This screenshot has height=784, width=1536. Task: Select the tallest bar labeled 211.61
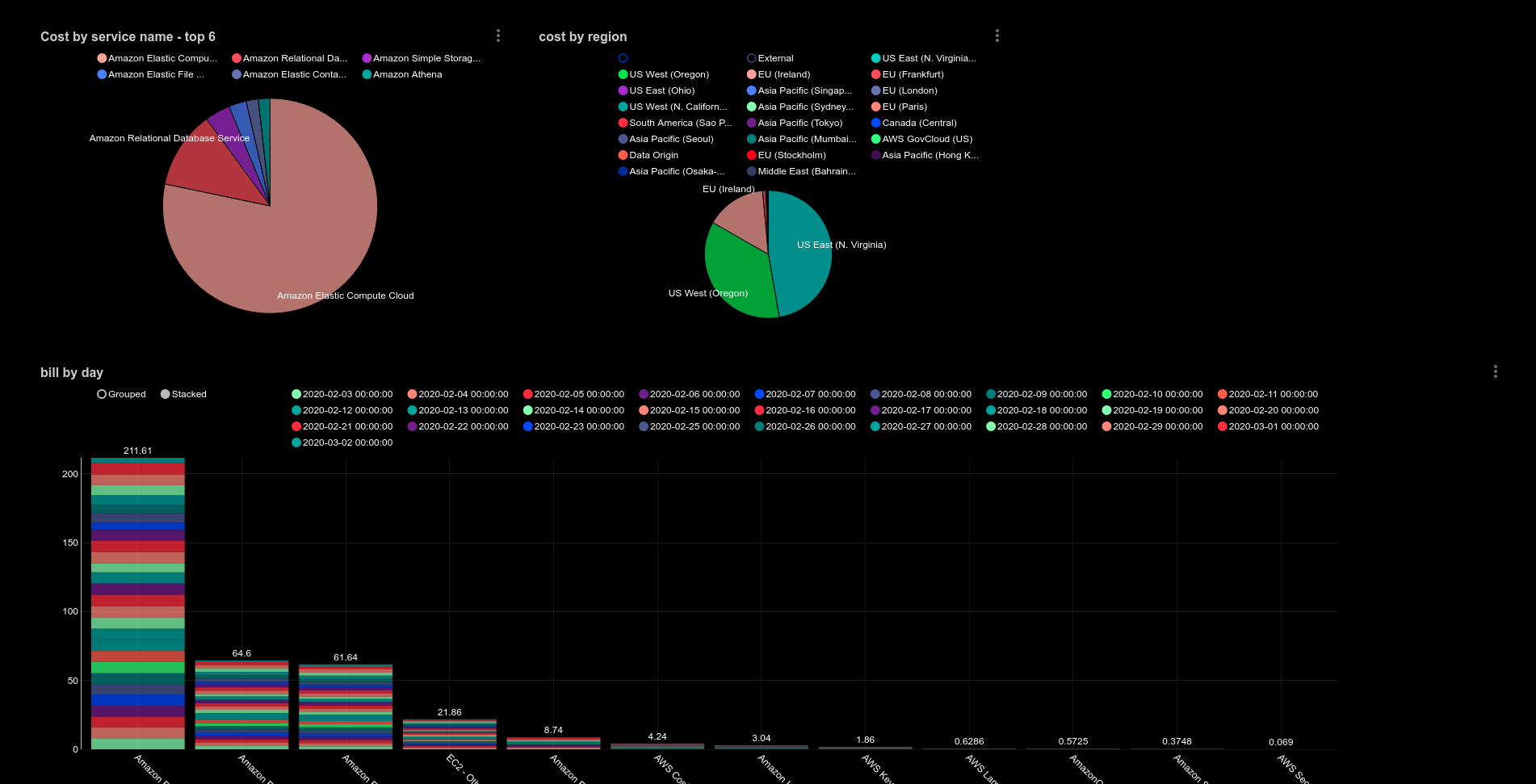point(138,604)
